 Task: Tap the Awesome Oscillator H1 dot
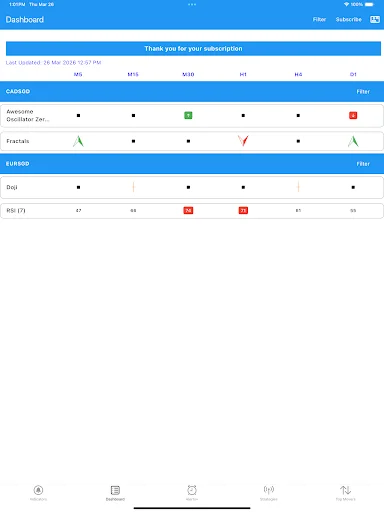pyautogui.click(x=243, y=115)
